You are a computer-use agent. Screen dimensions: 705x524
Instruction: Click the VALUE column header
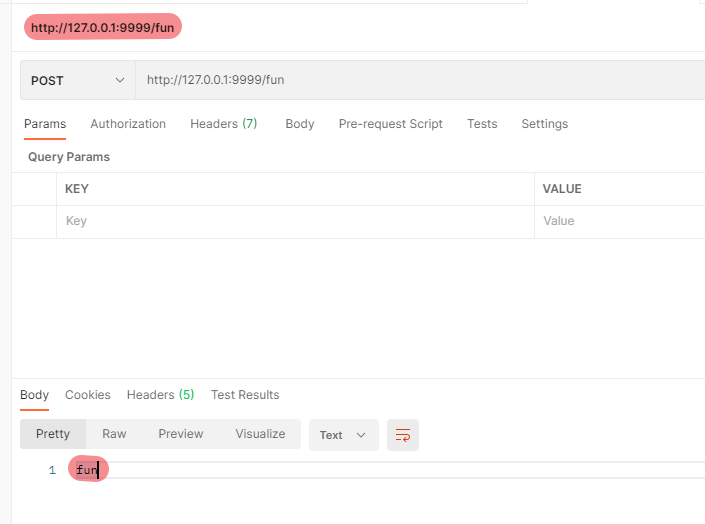coord(562,189)
